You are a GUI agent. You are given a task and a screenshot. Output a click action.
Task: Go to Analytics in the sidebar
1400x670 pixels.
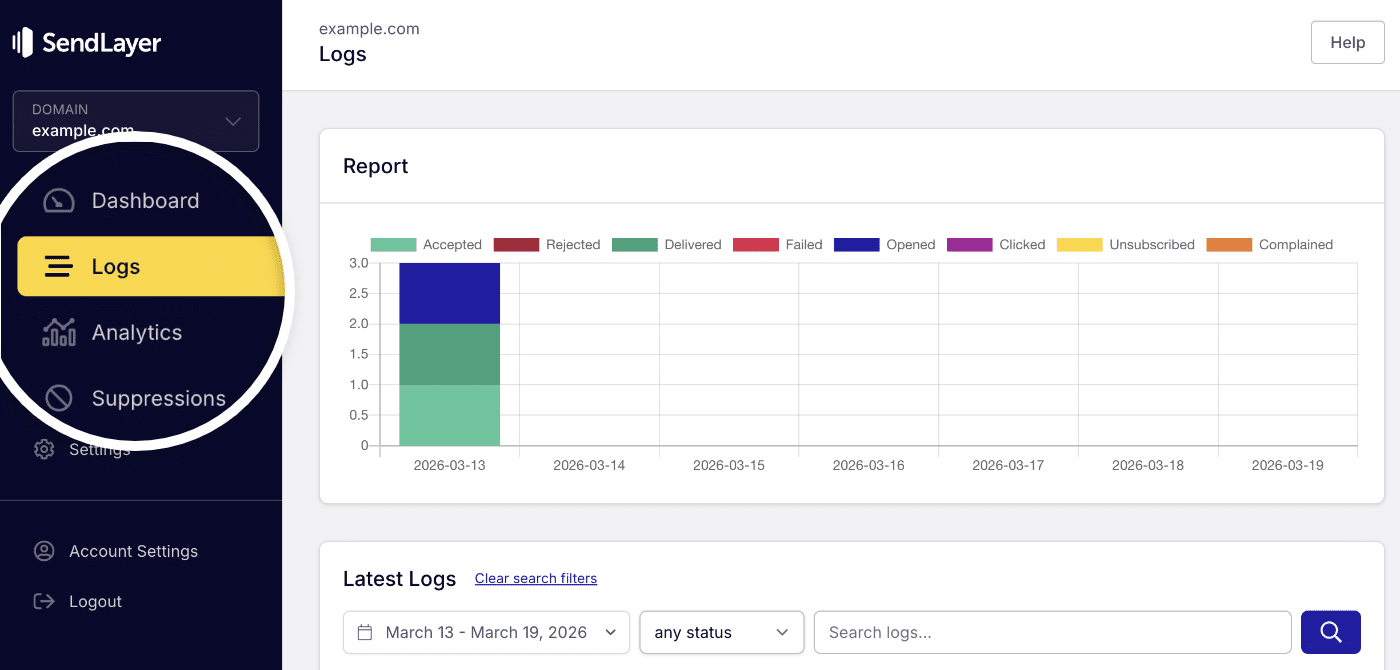[136, 332]
